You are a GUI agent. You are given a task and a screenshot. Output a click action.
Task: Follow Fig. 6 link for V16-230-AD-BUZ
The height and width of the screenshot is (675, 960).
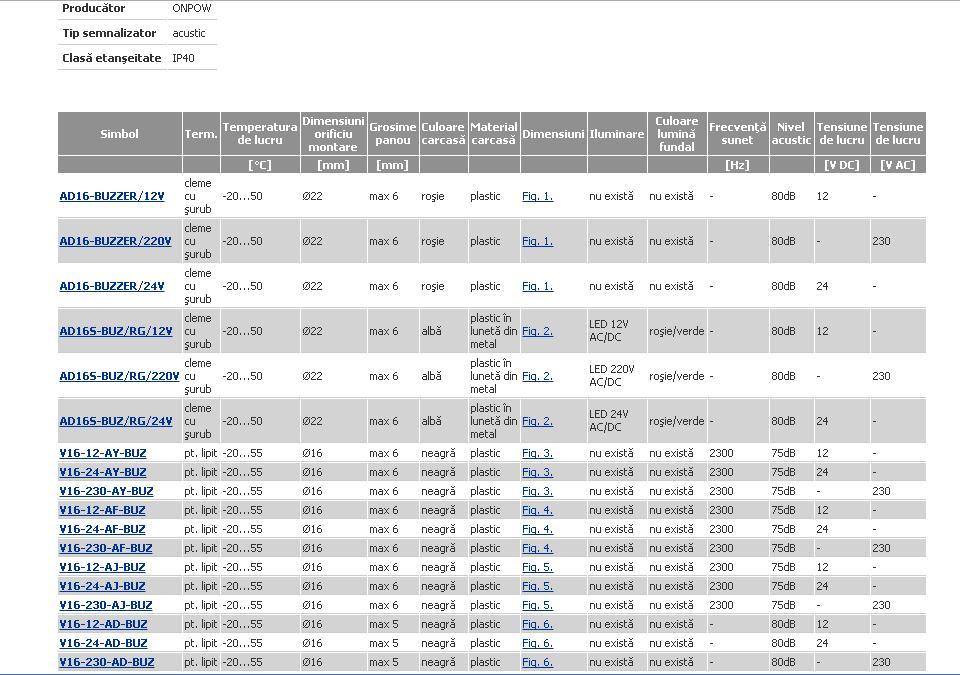pyautogui.click(x=538, y=662)
